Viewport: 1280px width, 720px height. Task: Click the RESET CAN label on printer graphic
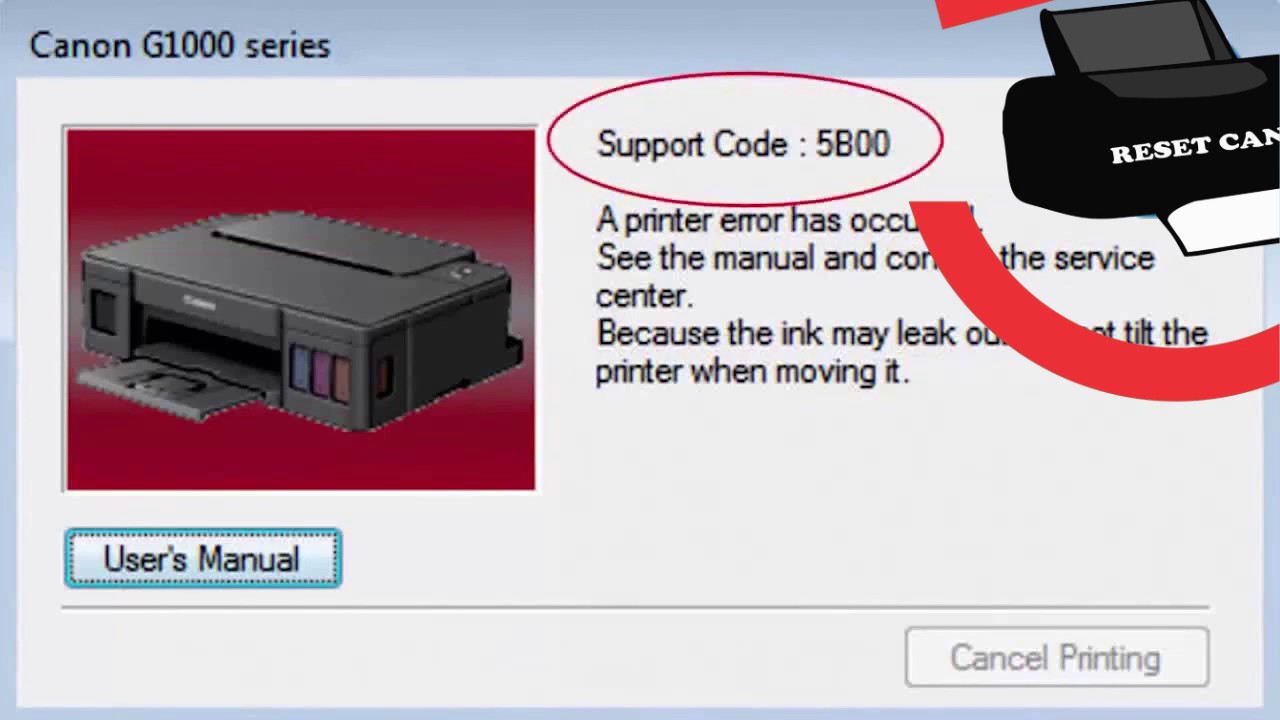coord(1195,148)
